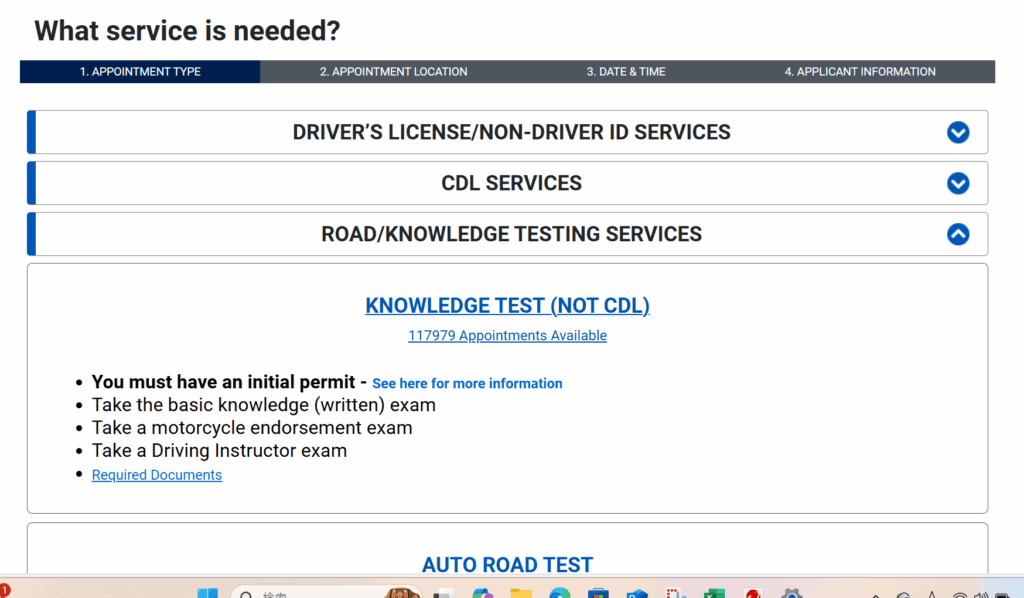
Task: Launch Excel from the taskbar
Action: (713, 593)
